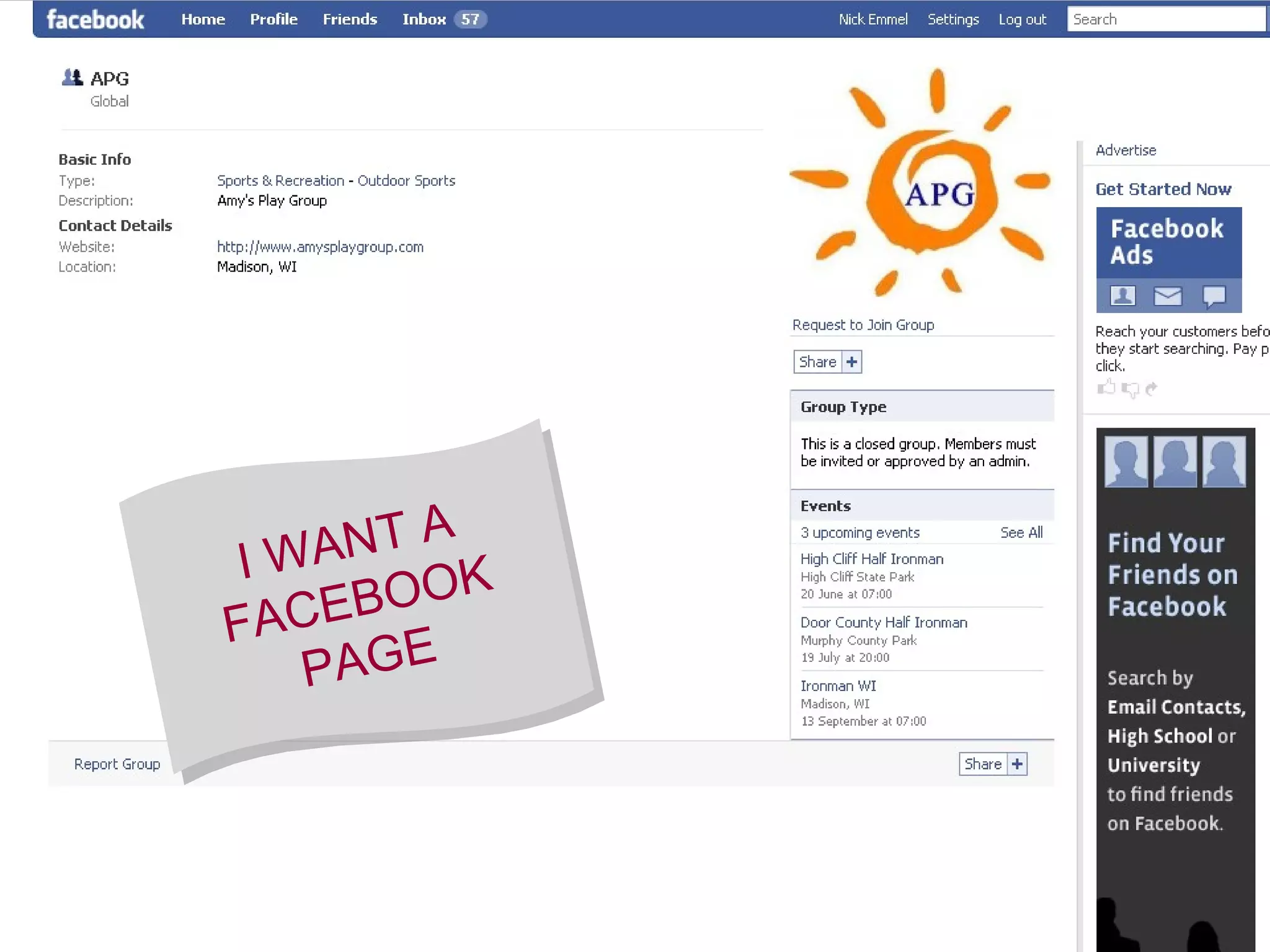Click the plus icon beside bottom Share
Viewport: 1270px width, 952px height.
pos(1017,764)
